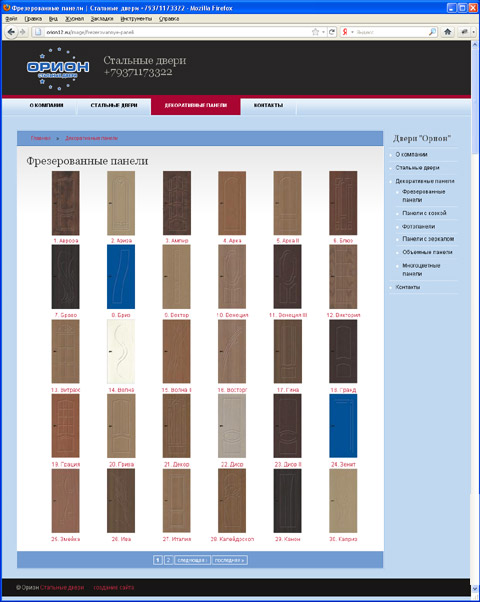Image resolution: width=480 pixels, height=602 pixels.
Task: Open the white '14. Волна' panel thumbnail
Action: coord(121,351)
